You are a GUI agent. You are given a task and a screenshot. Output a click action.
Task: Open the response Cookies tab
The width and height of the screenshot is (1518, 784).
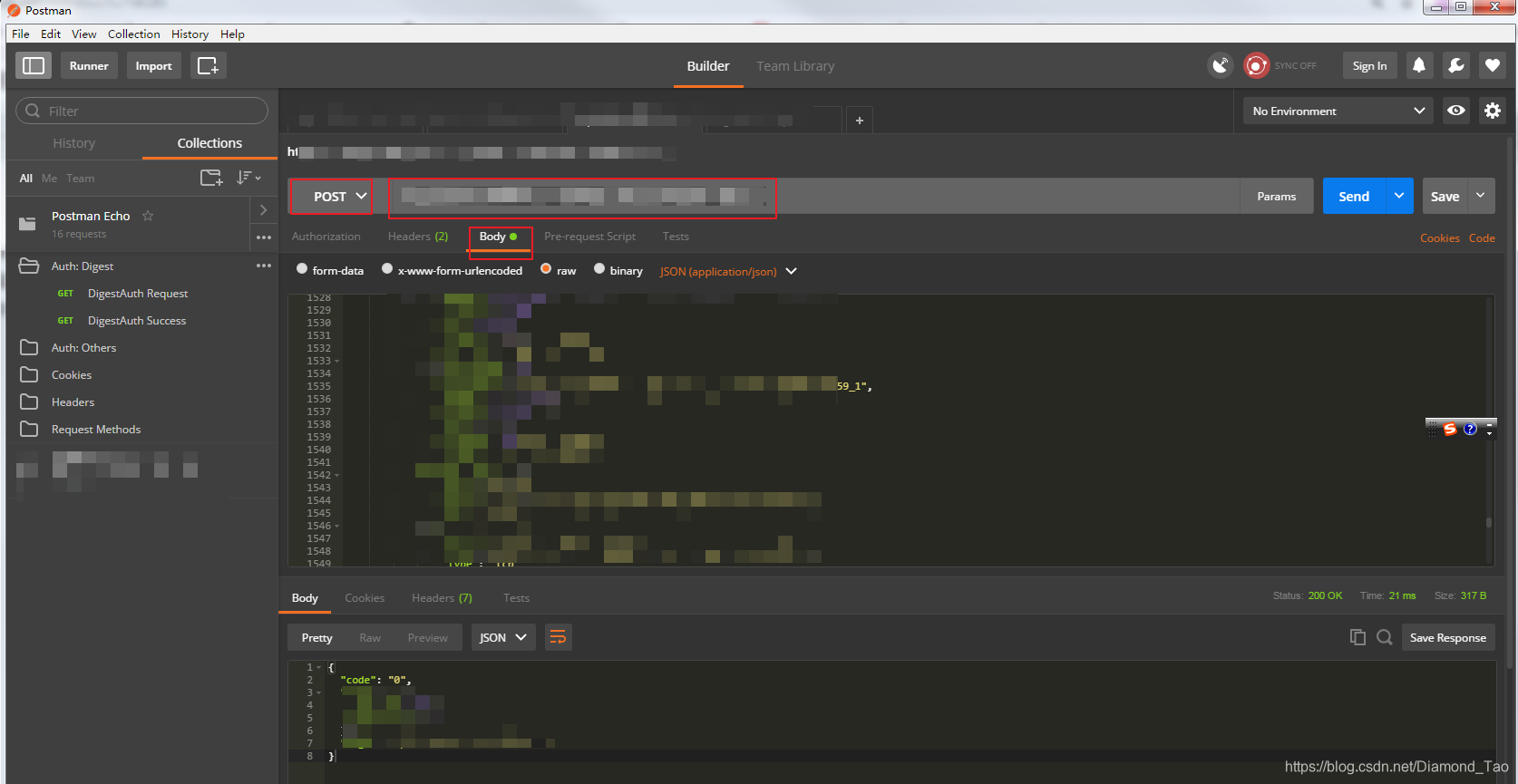(x=365, y=598)
